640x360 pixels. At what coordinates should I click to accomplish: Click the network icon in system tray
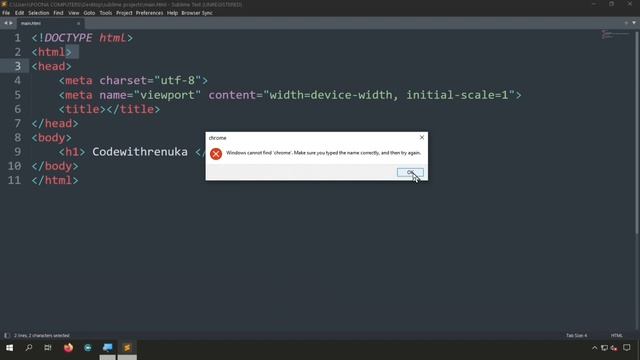point(604,348)
